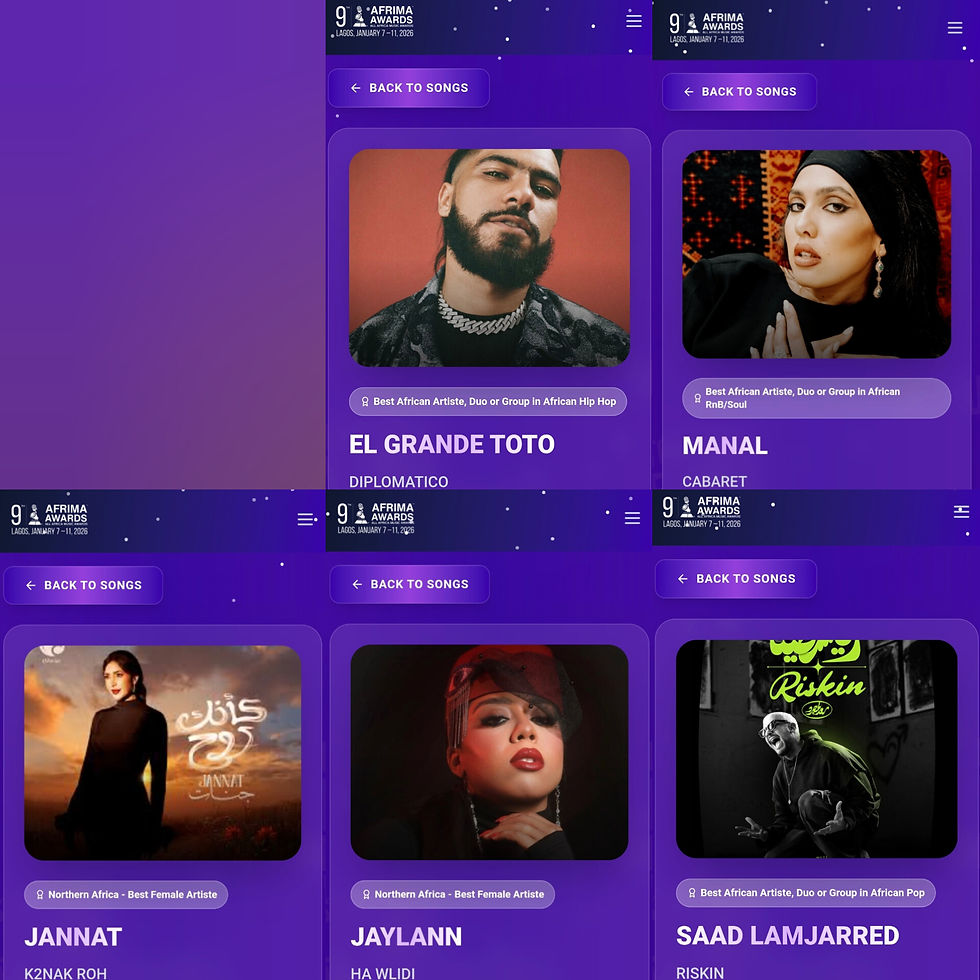Go Back to Songs from Jannat page
The height and width of the screenshot is (980, 980).
click(83, 586)
